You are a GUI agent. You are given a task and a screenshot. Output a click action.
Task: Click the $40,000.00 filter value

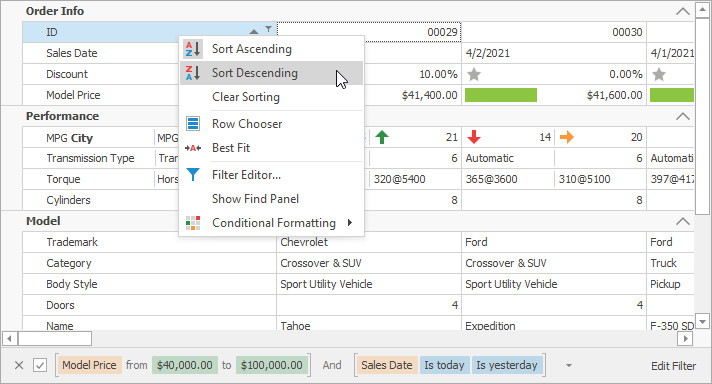(185, 365)
